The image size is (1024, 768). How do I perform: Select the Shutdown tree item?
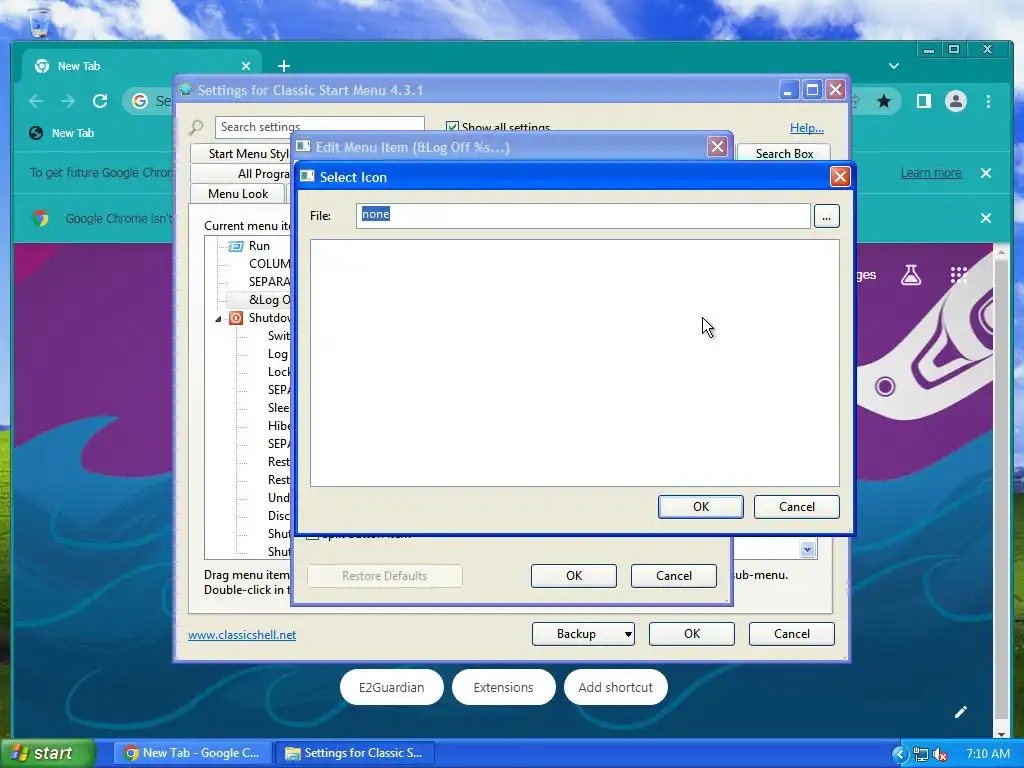point(269,318)
